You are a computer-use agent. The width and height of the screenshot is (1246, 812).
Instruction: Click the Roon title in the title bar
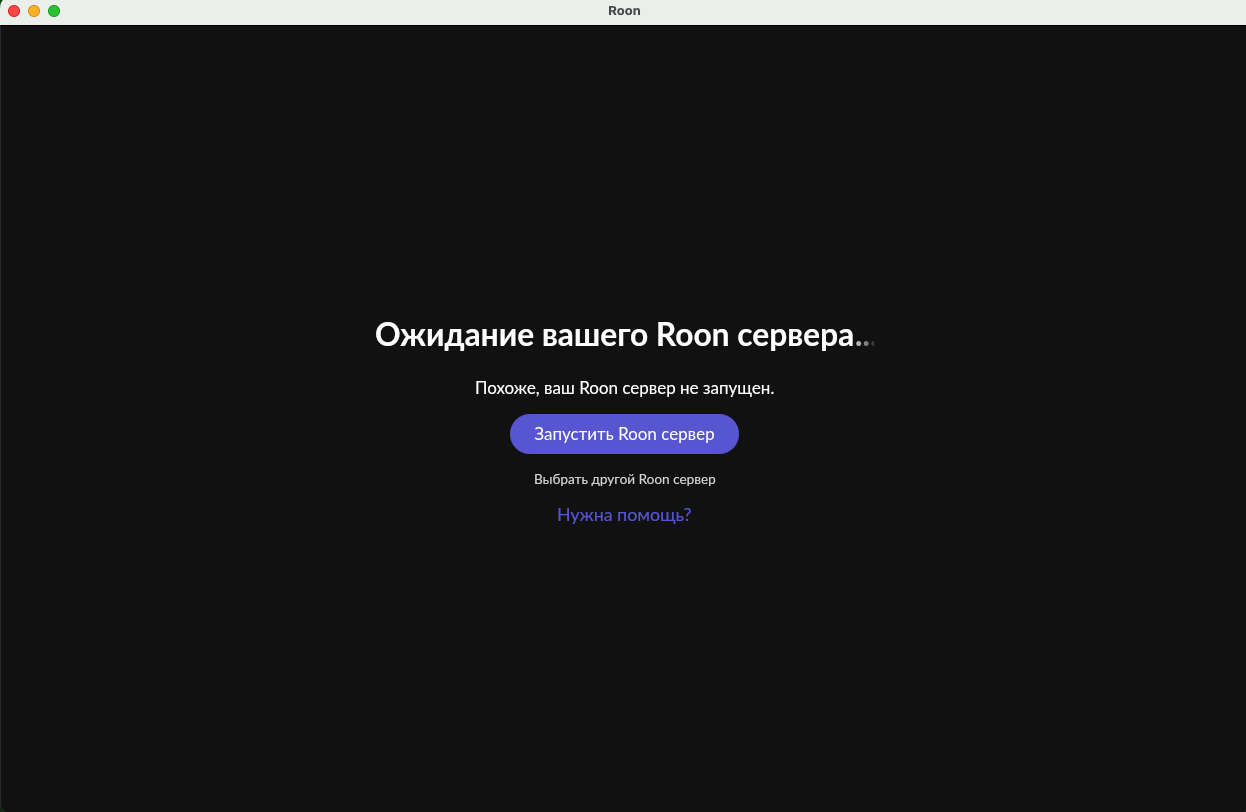624,11
